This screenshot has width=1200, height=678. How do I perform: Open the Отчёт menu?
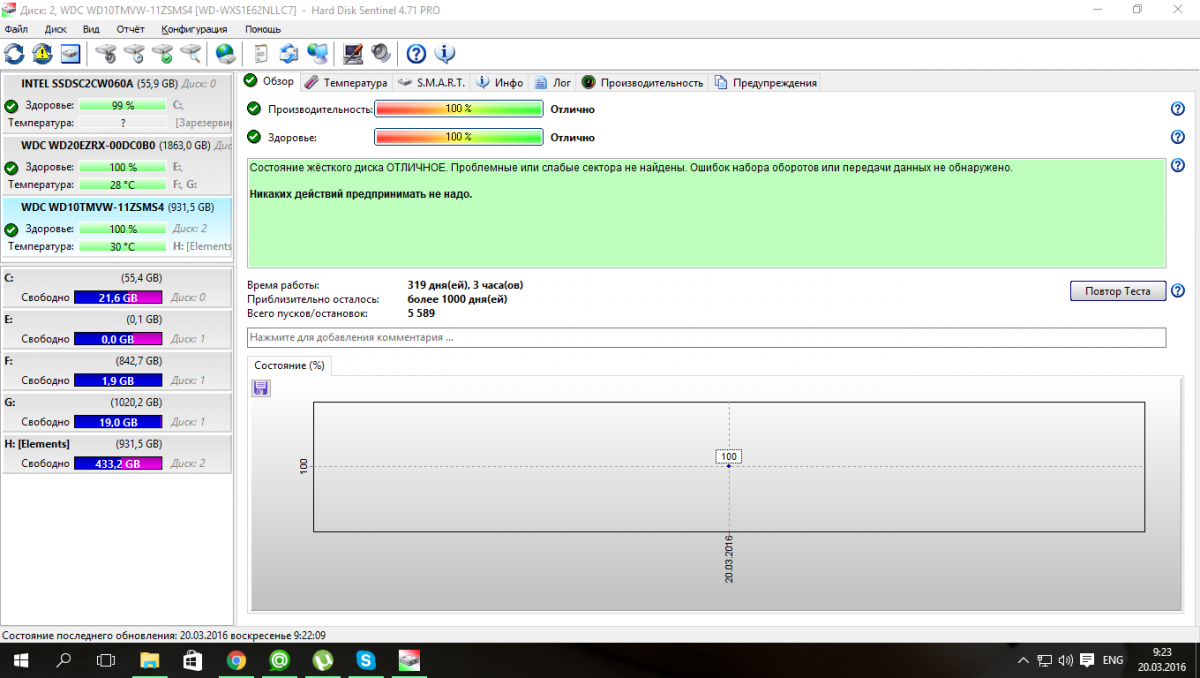coord(131,29)
